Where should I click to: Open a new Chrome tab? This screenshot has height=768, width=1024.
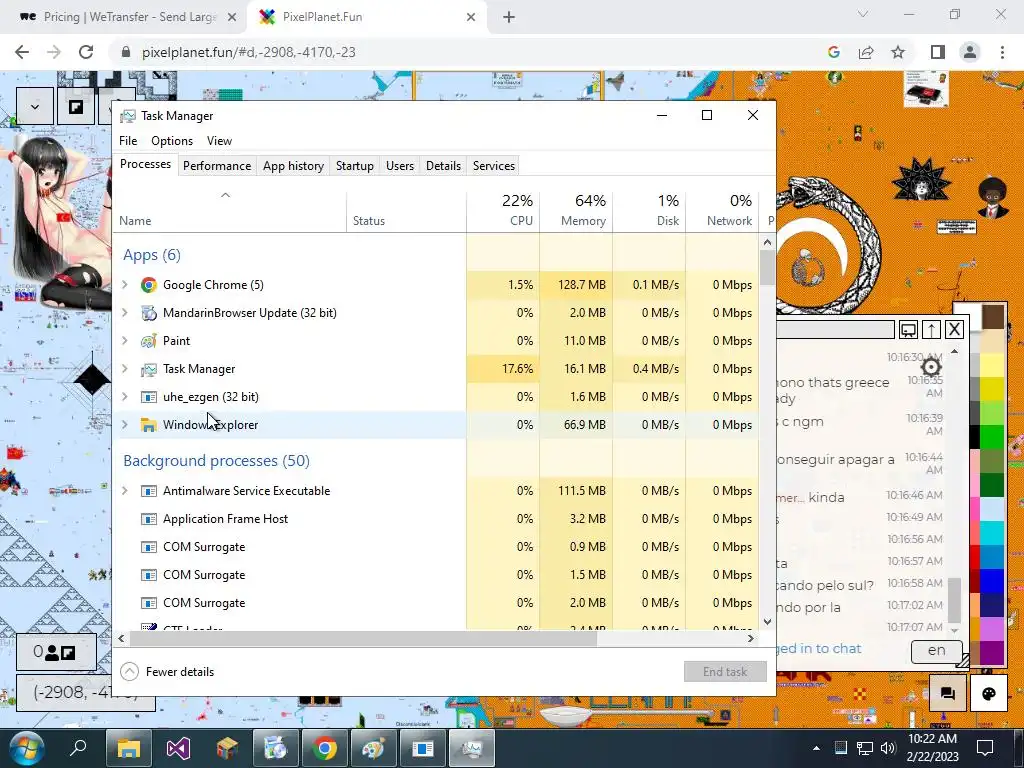509,18
